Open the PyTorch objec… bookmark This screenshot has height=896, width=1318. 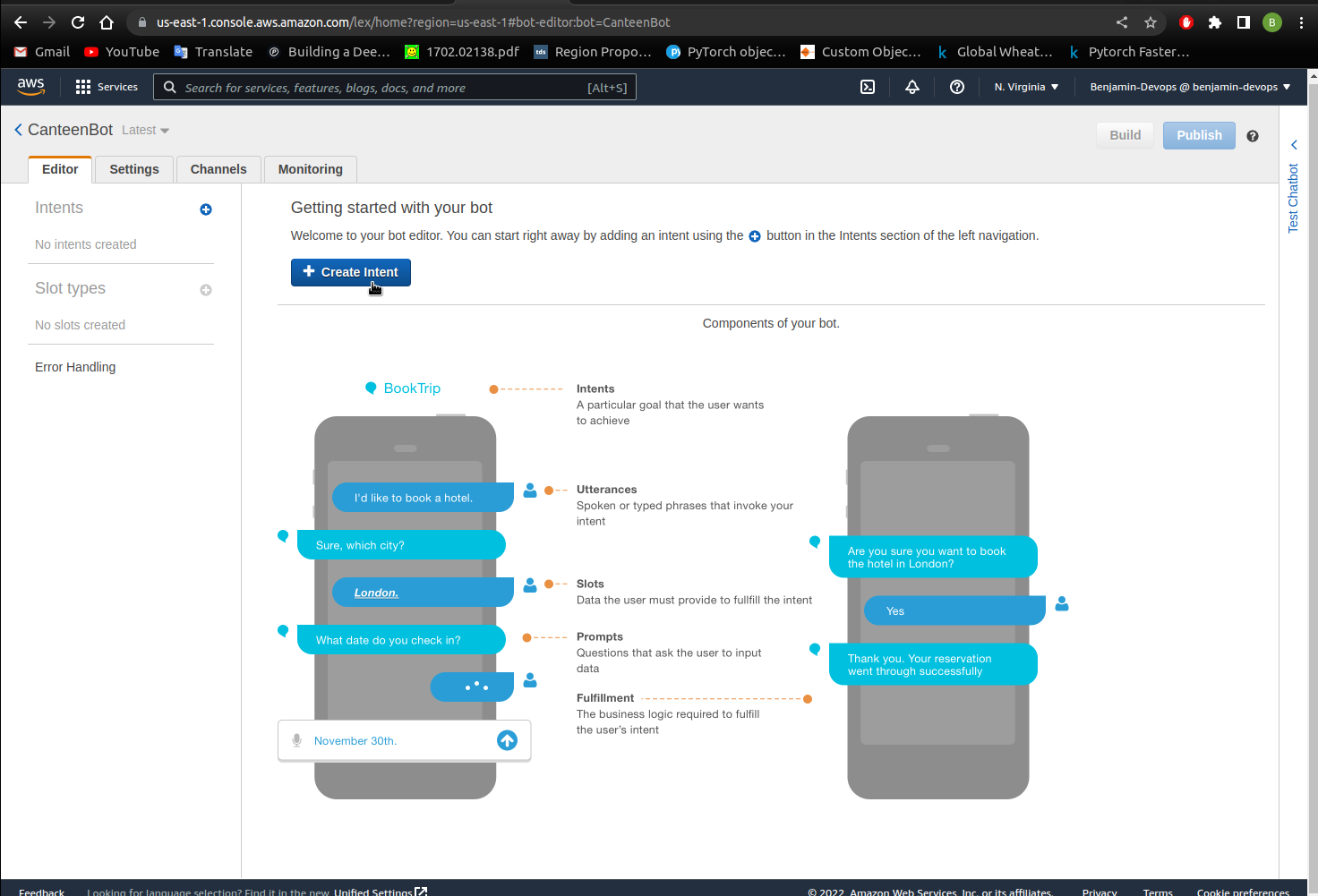tap(726, 52)
